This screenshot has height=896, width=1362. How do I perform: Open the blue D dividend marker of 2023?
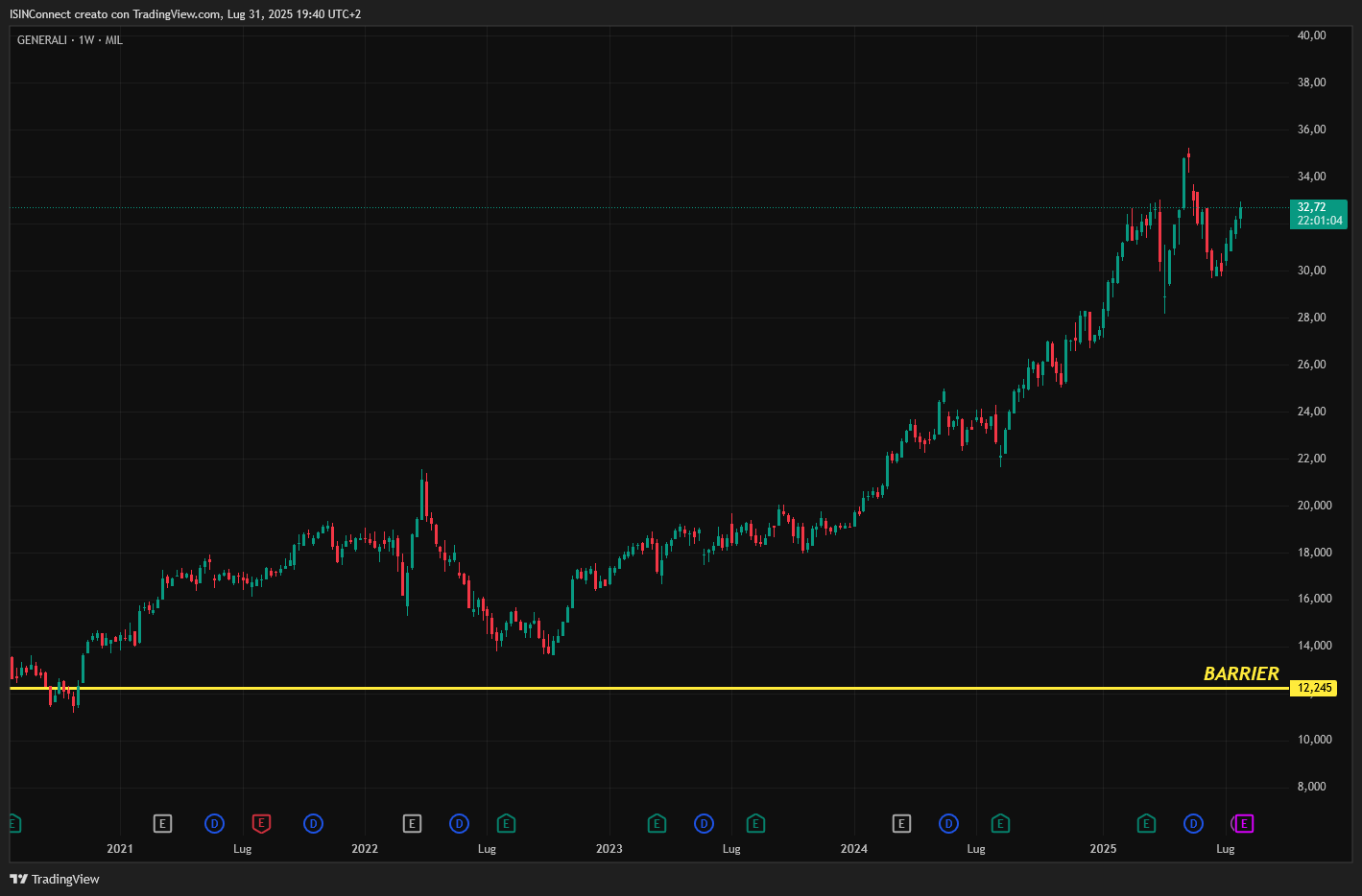[704, 823]
